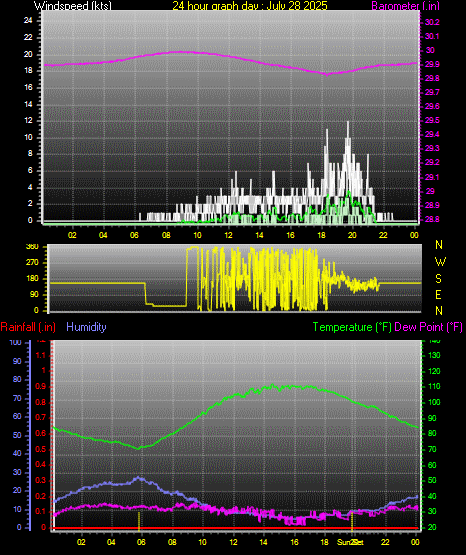Click the 'S' compass direction label
This screenshot has width=466, height=555.
[x=438, y=279]
